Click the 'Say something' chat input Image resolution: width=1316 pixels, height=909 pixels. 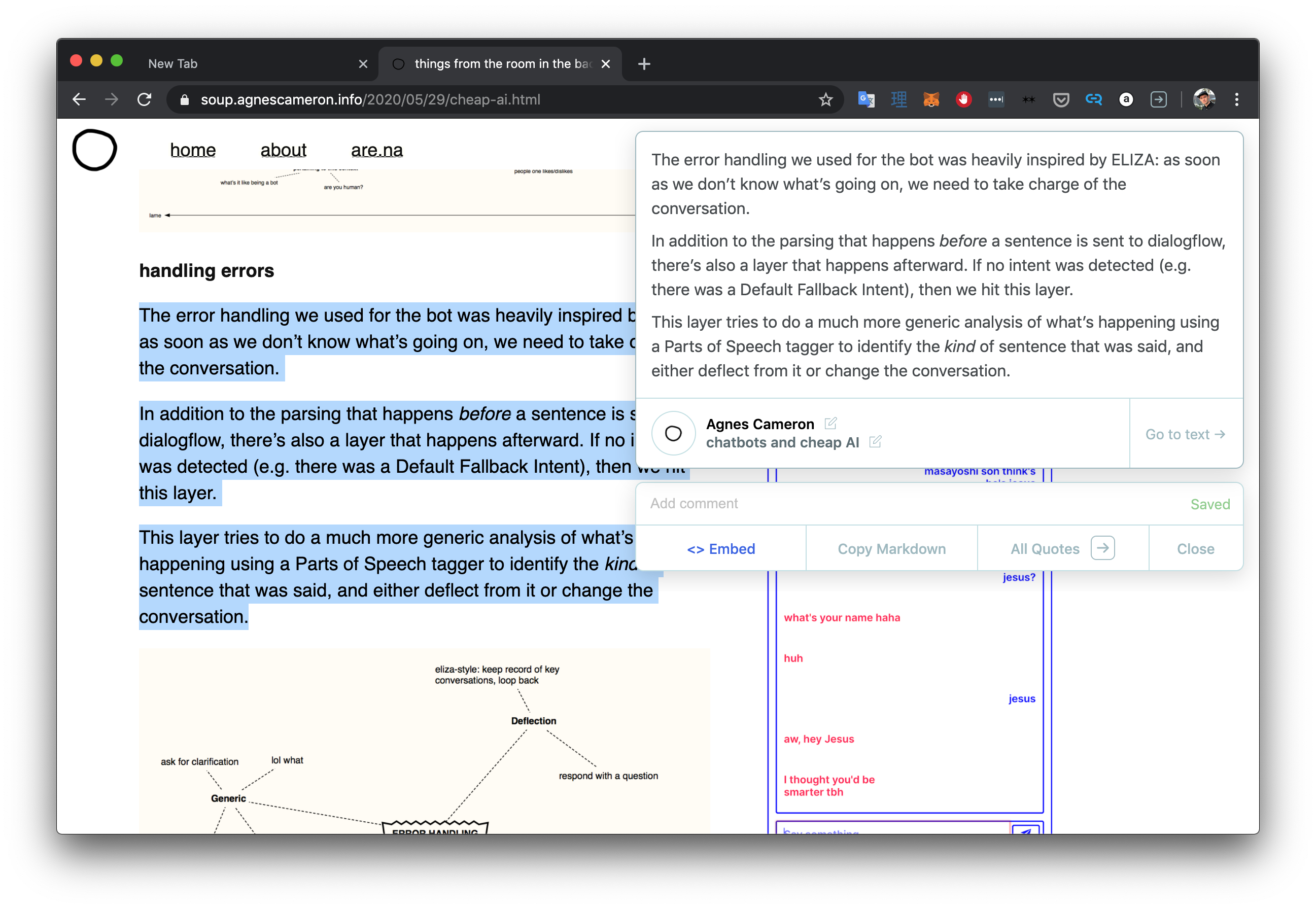point(893,829)
